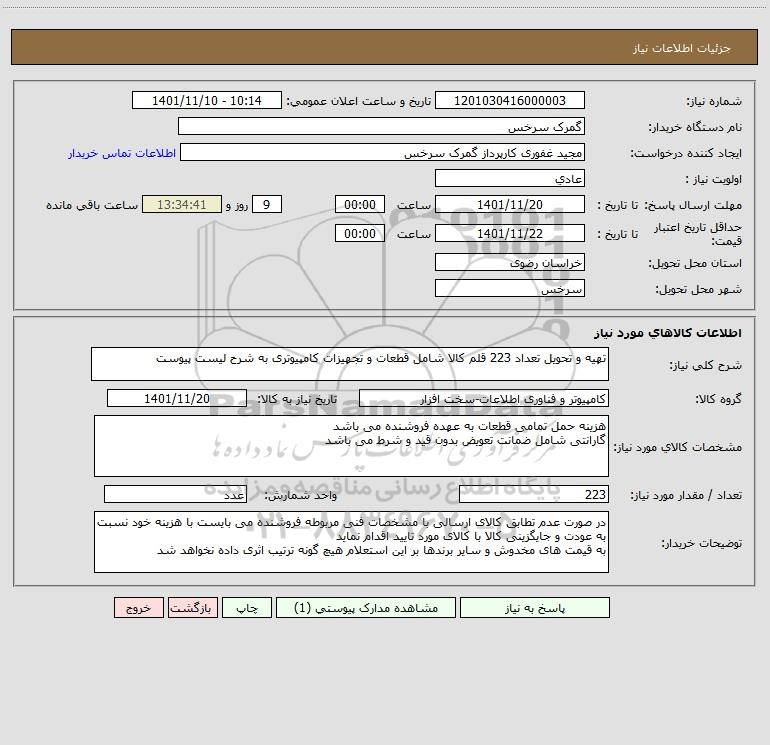Click the goods need date field 1401/11/20
Screen dimensions: 770x745
tap(177, 398)
